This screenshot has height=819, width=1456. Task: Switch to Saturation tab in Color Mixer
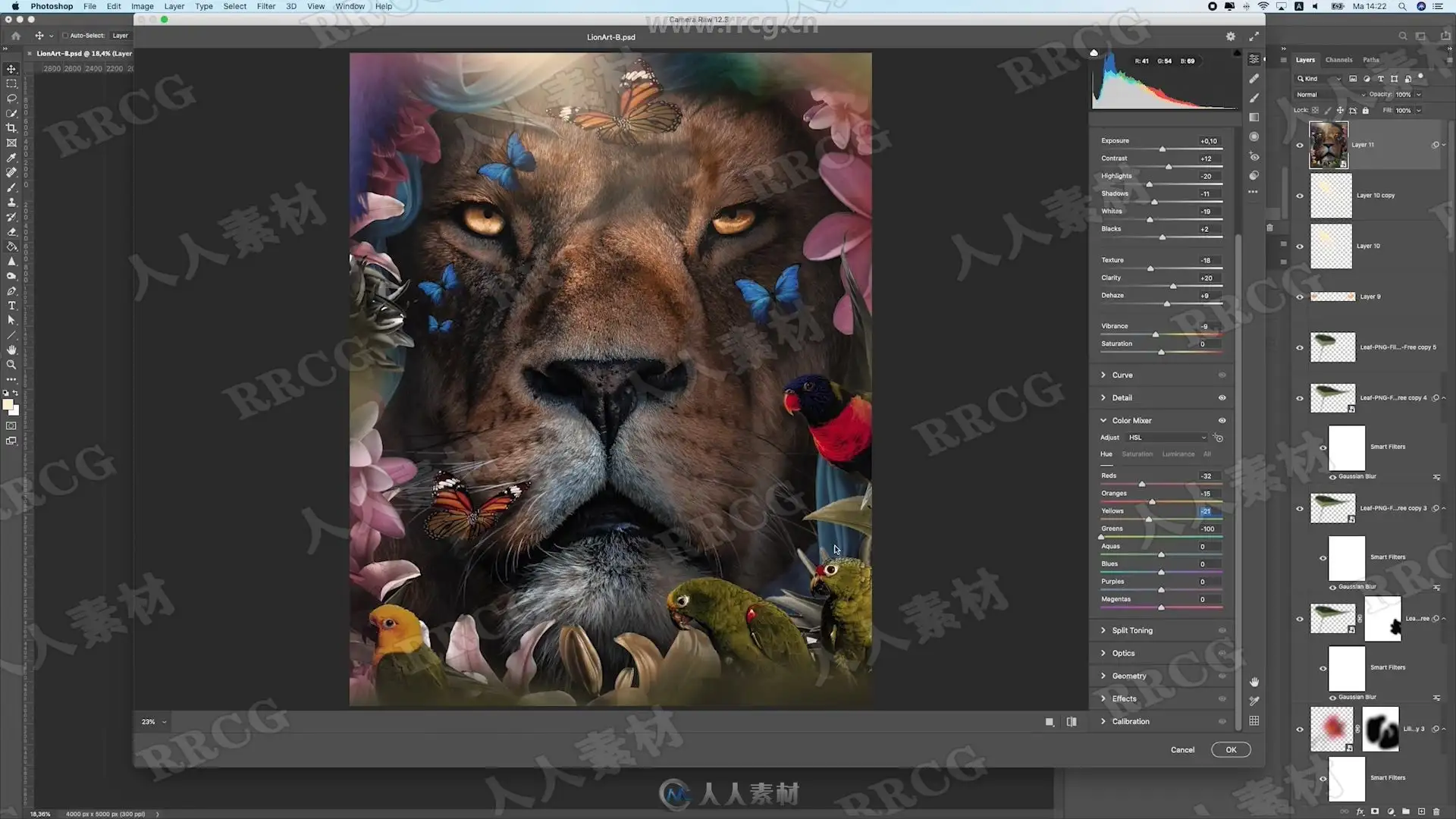tap(1137, 454)
